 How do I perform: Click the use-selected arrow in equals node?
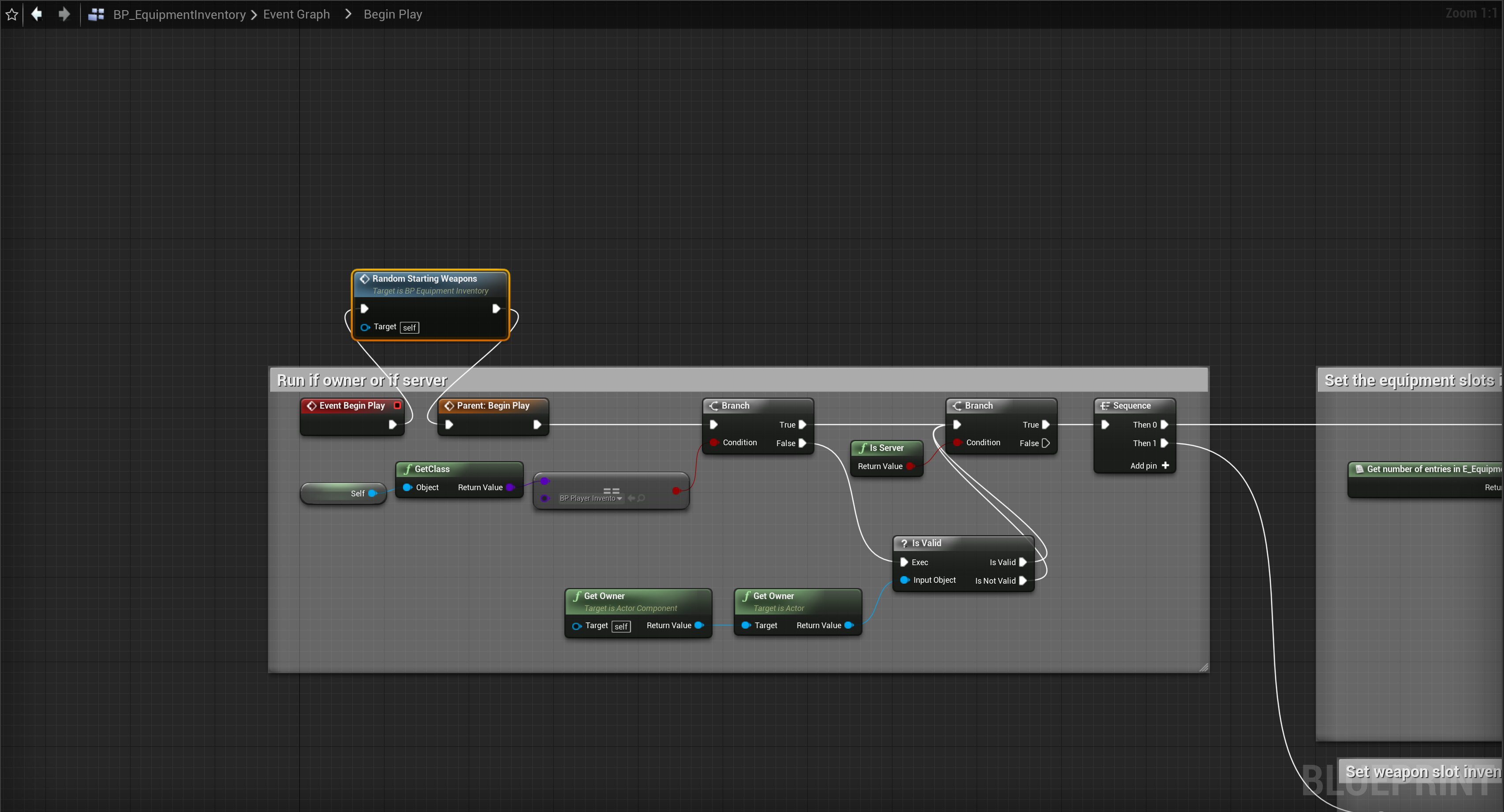click(631, 498)
